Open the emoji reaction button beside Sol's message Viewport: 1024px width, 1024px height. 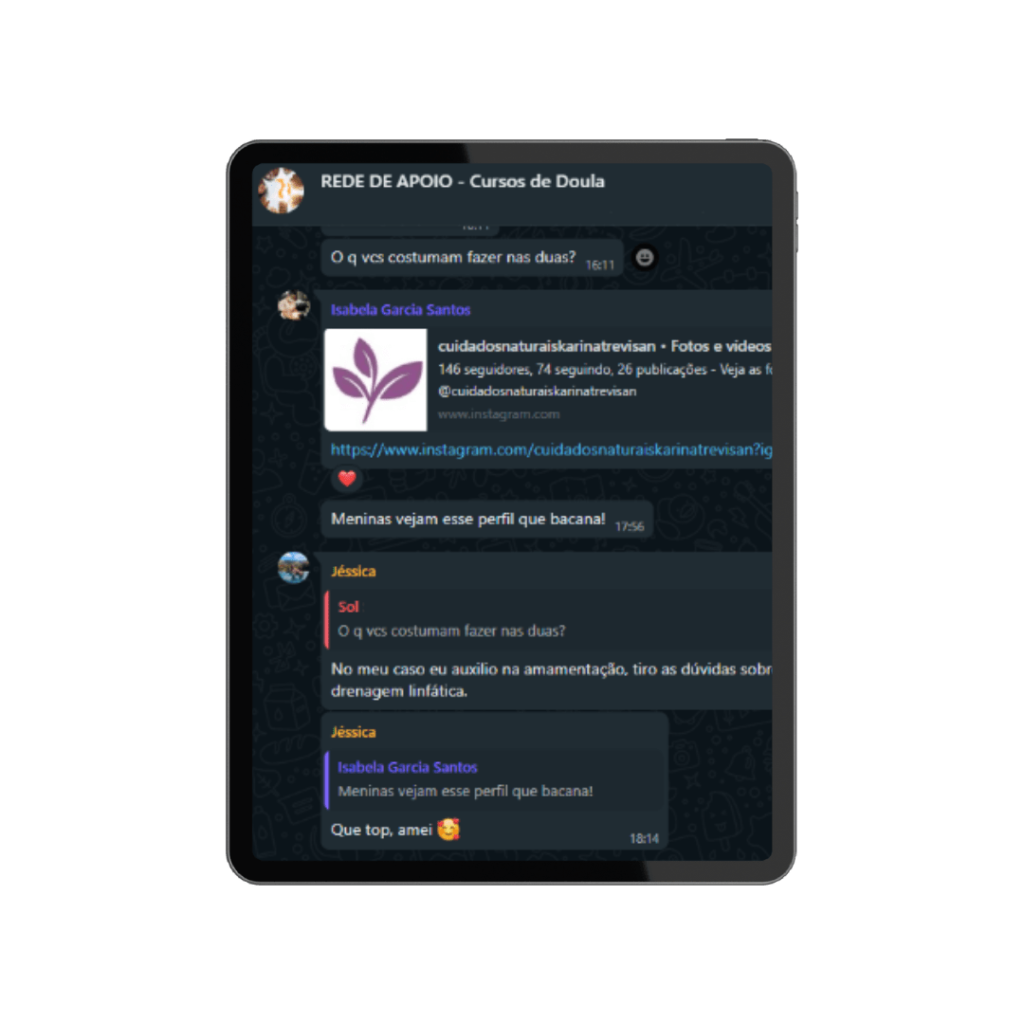(645, 258)
